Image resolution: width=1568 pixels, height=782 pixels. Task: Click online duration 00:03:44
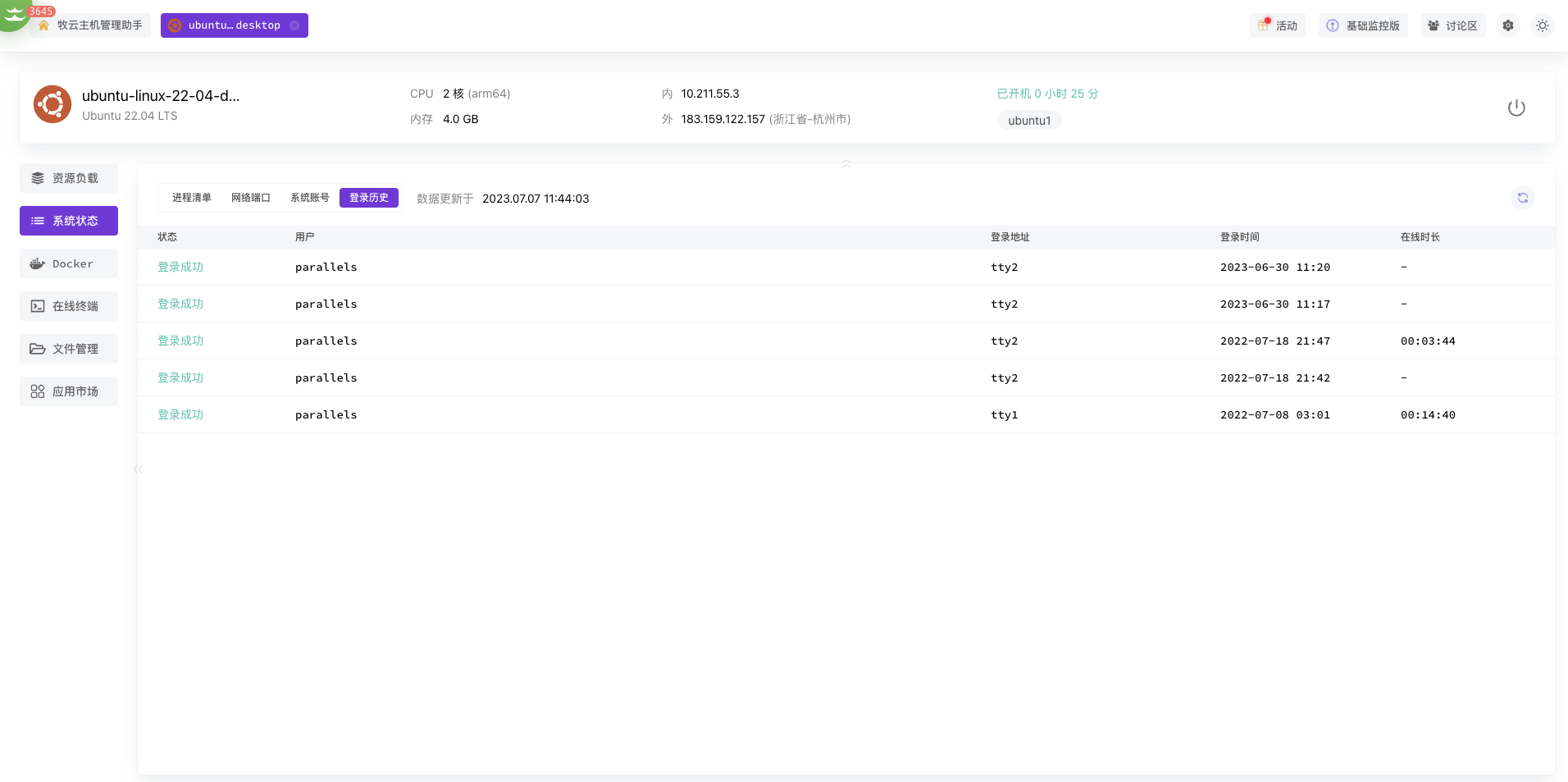click(1428, 341)
